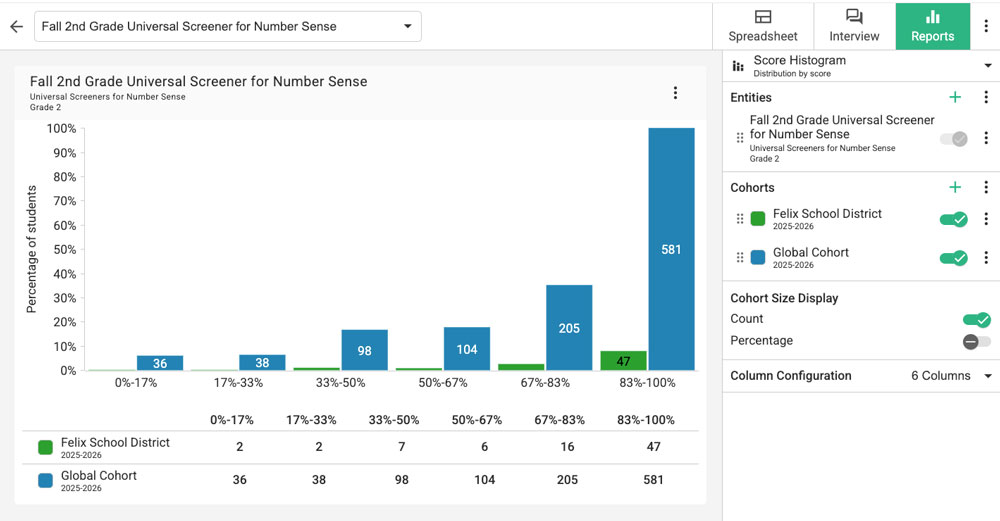Open the Reports tab
Image resolution: width=1000 pixels, height=521 pixels.
click(x=932, y=26)
